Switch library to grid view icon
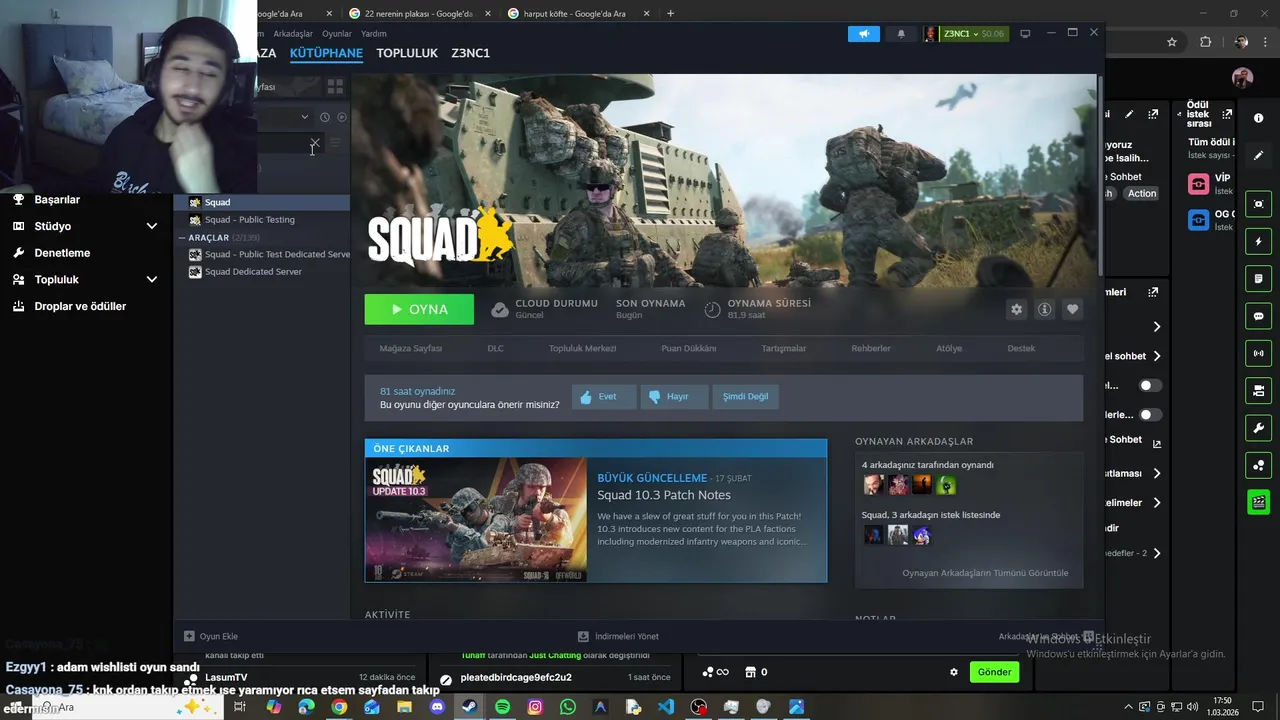Screen dimensions: 1280x720 [x=335, y=87]
